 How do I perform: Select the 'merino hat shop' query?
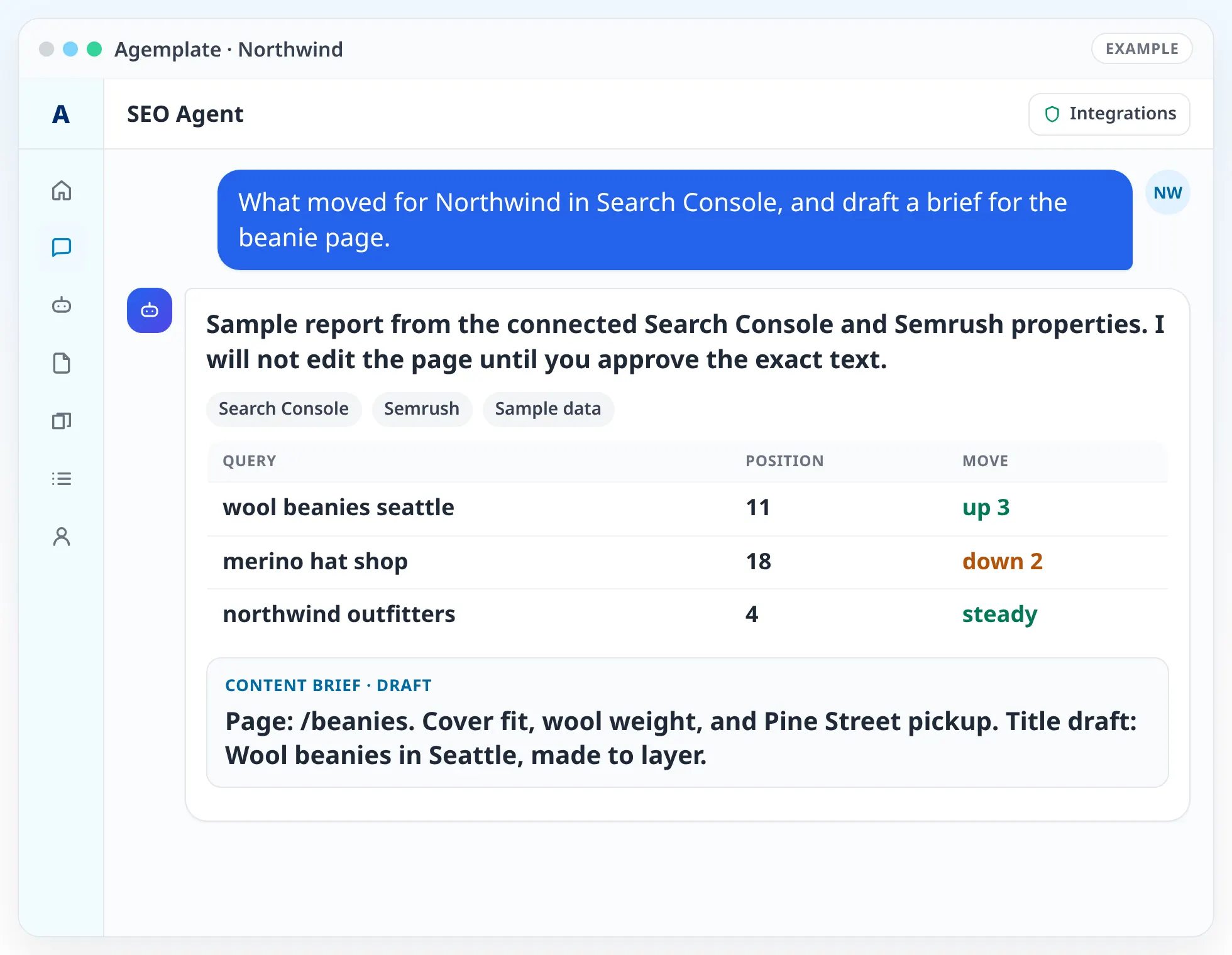[315, 561]
